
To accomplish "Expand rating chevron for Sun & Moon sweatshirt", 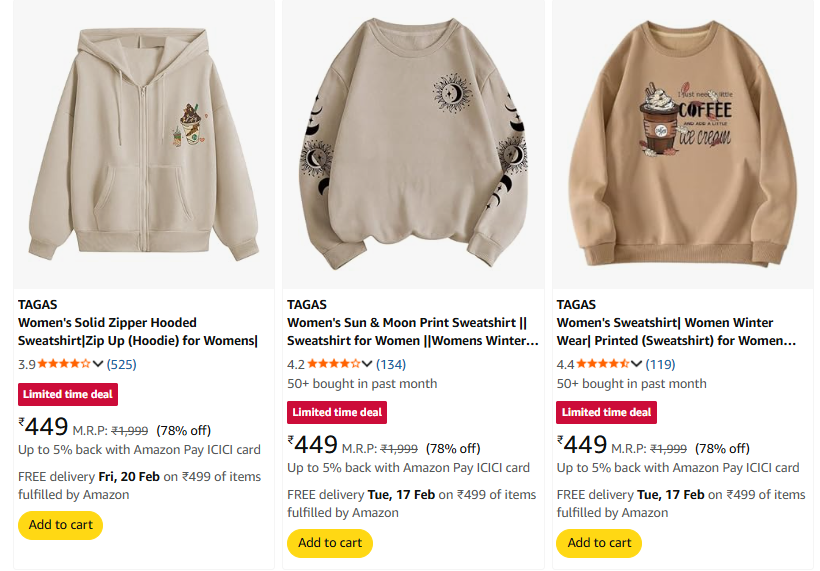I will (x=368, y=364).
